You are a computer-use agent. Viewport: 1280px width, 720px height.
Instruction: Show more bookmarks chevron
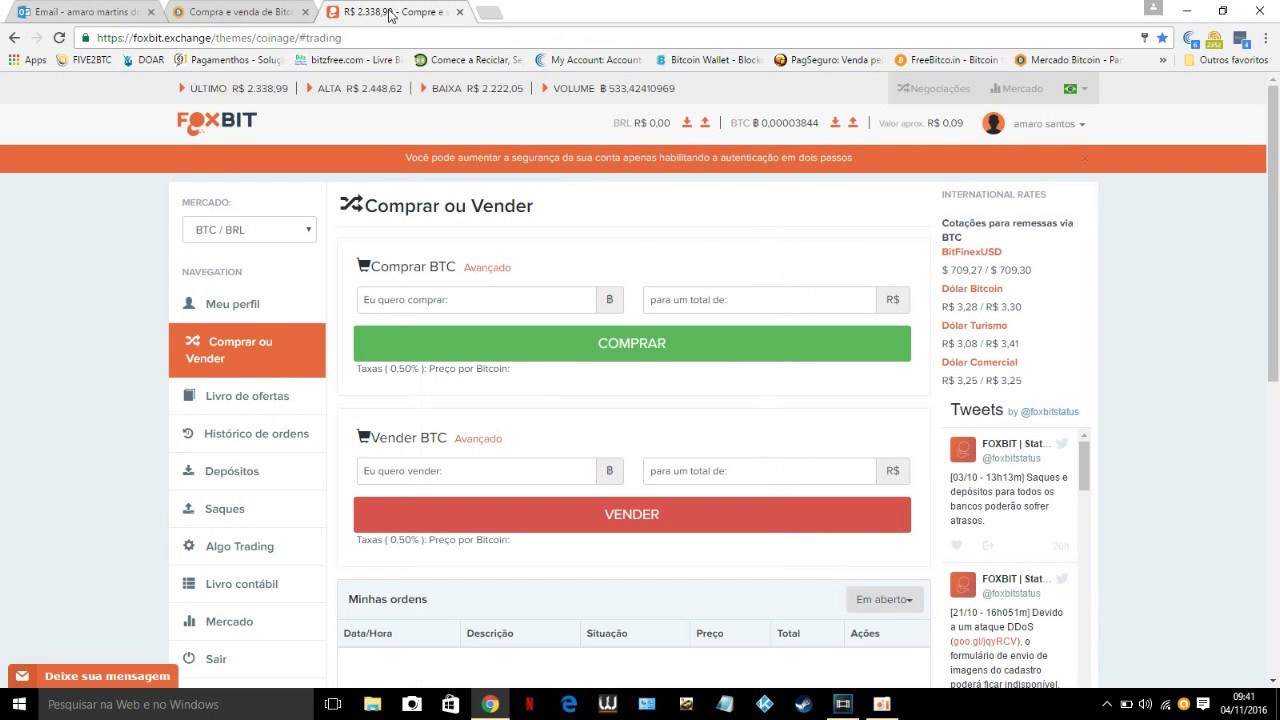tap(1162, 60)
